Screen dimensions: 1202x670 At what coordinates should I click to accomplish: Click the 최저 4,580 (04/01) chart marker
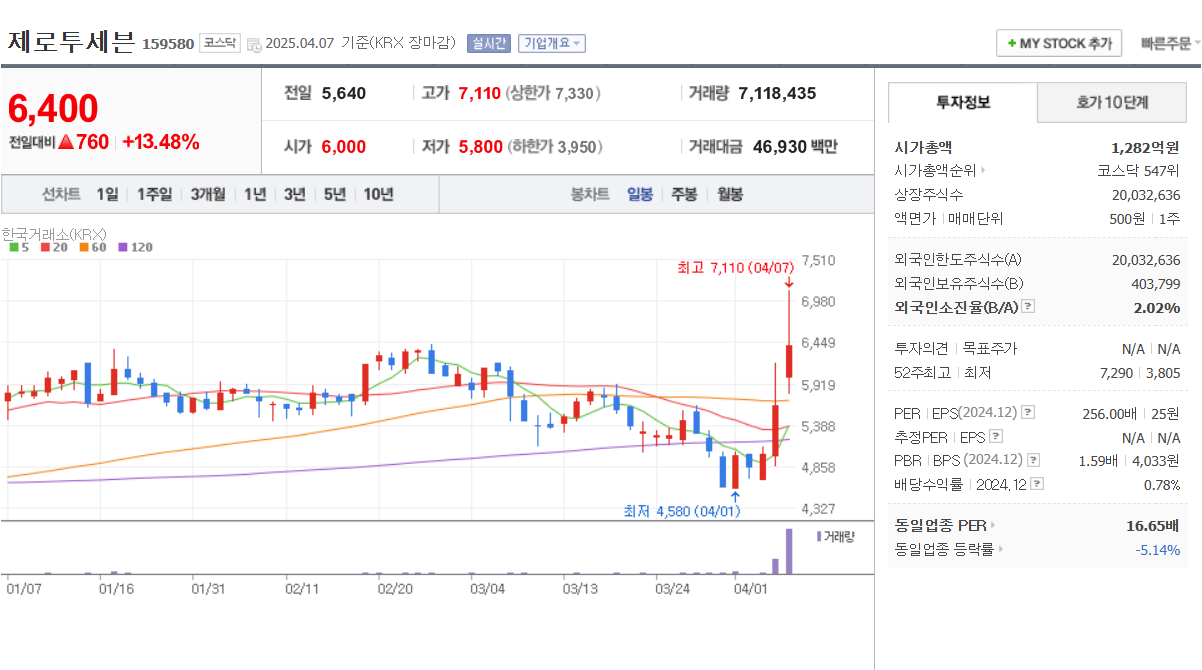pyautogui.click(x=683, y=511)
